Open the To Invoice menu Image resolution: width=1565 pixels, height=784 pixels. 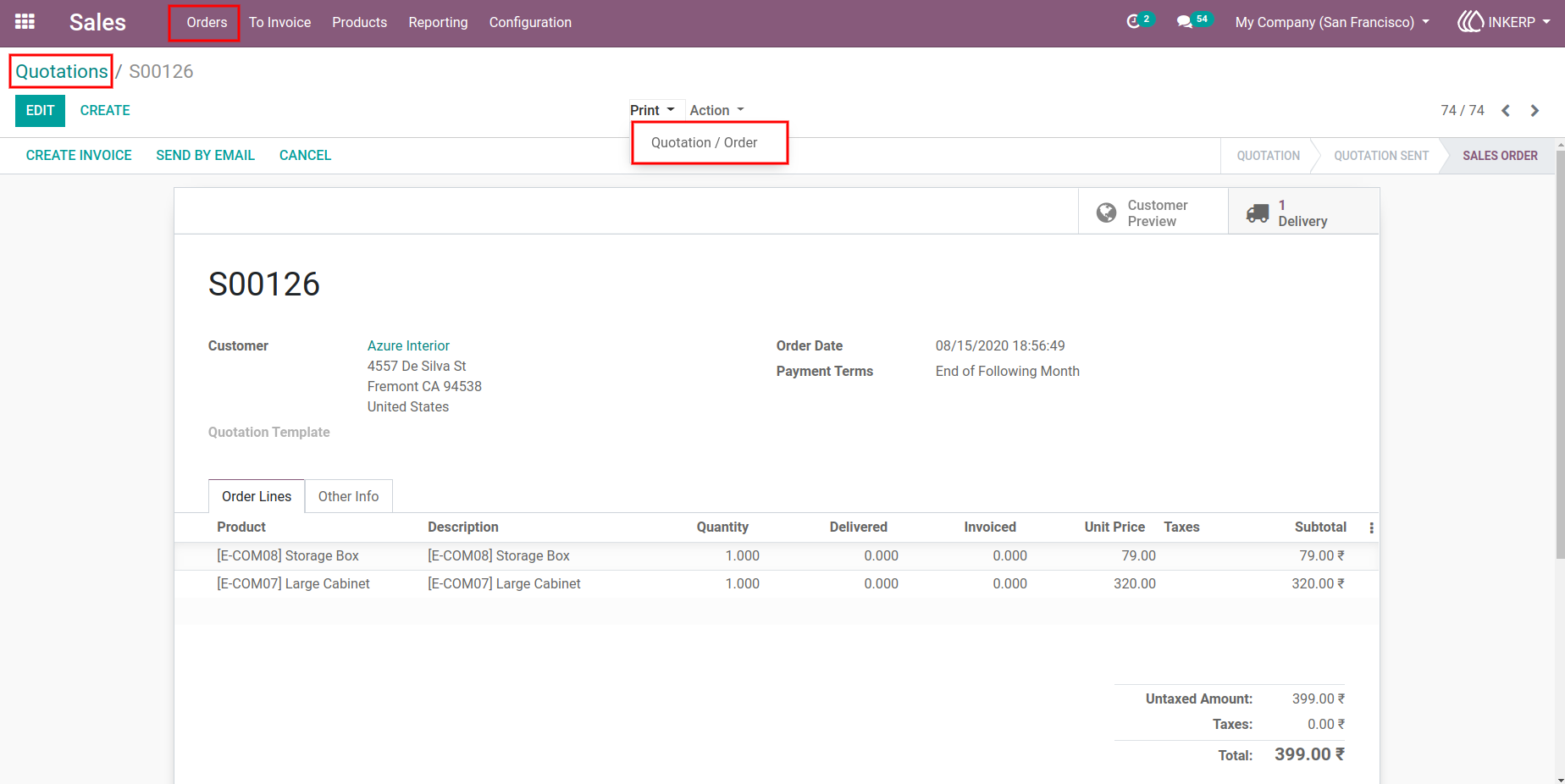click(x=279, y=23)
